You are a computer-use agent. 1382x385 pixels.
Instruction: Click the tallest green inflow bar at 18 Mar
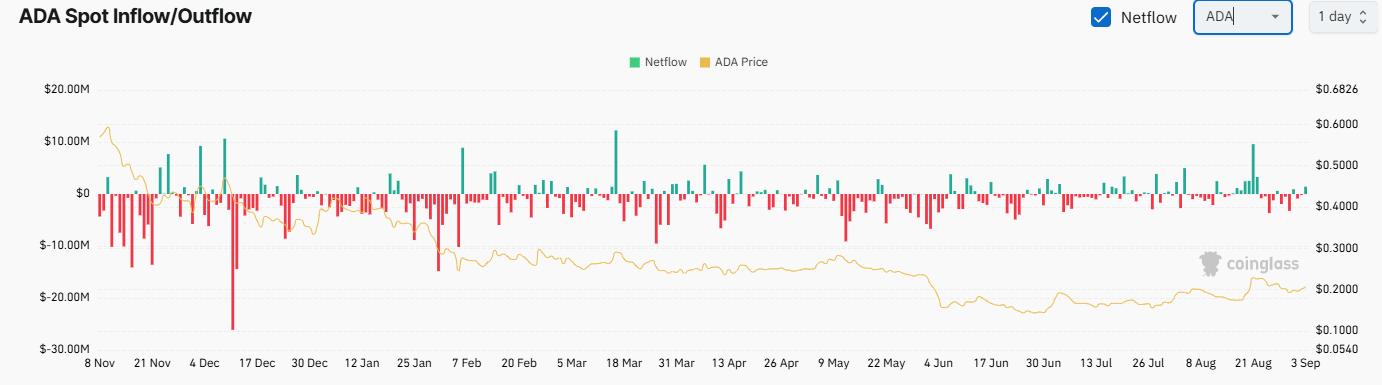click(615, 162)
